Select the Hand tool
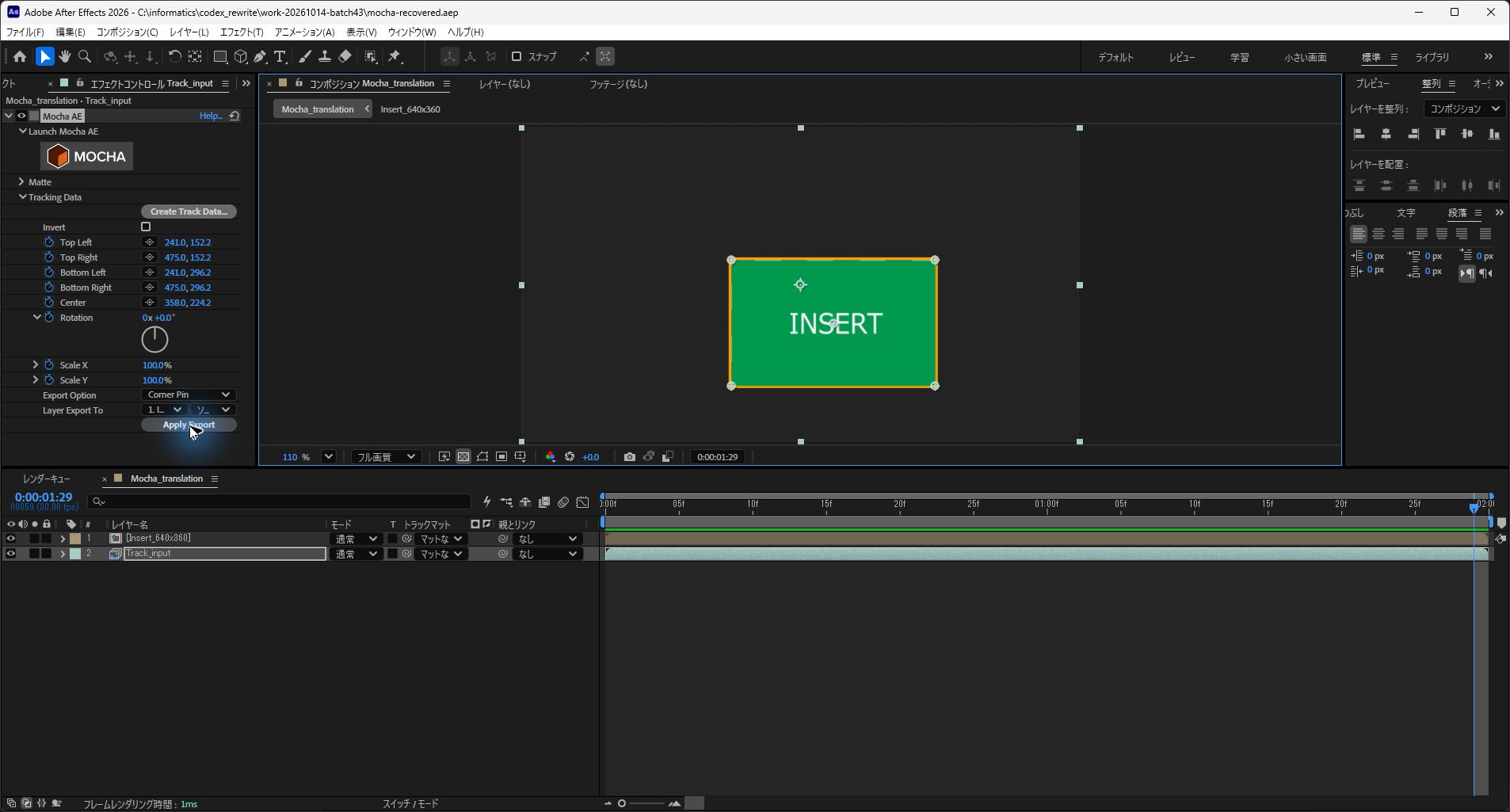Screen dimensions: 1510x812 [x=65, y=56]
